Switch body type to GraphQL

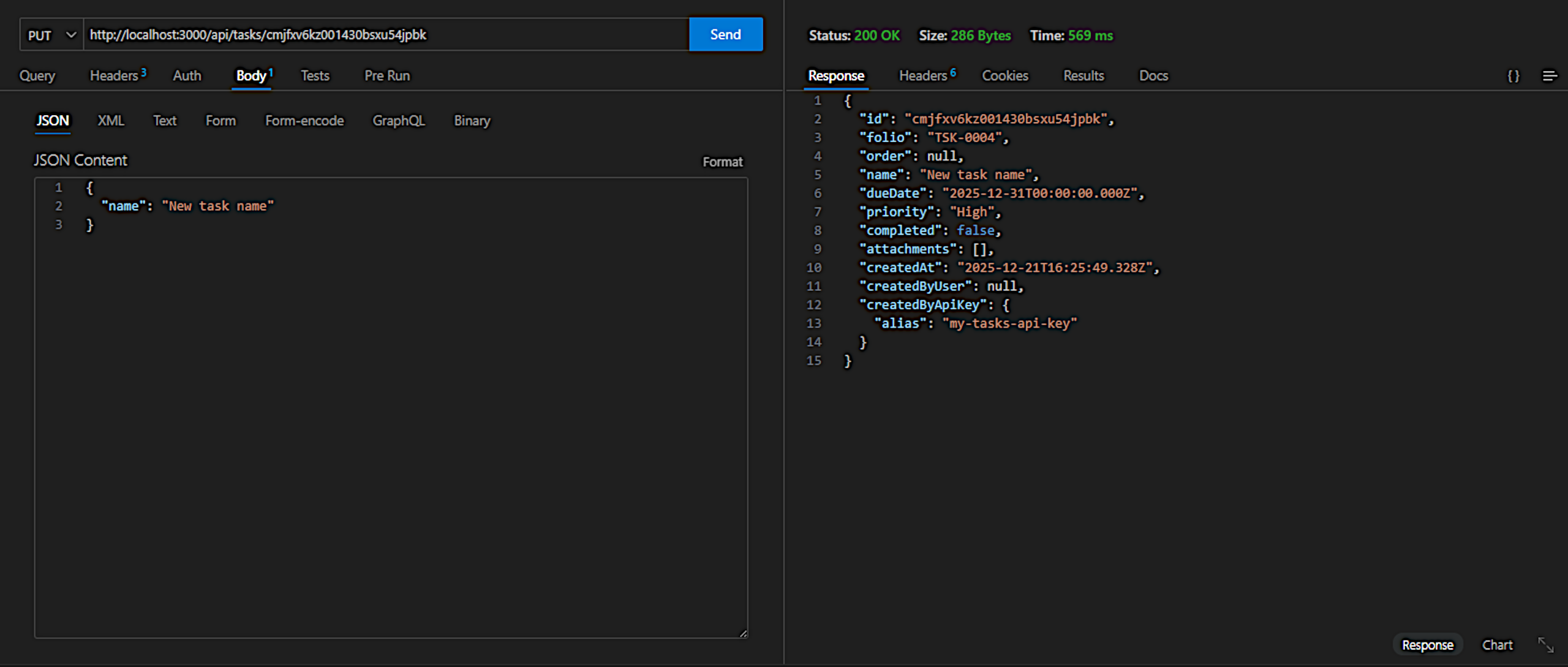[x=398, y=121]
